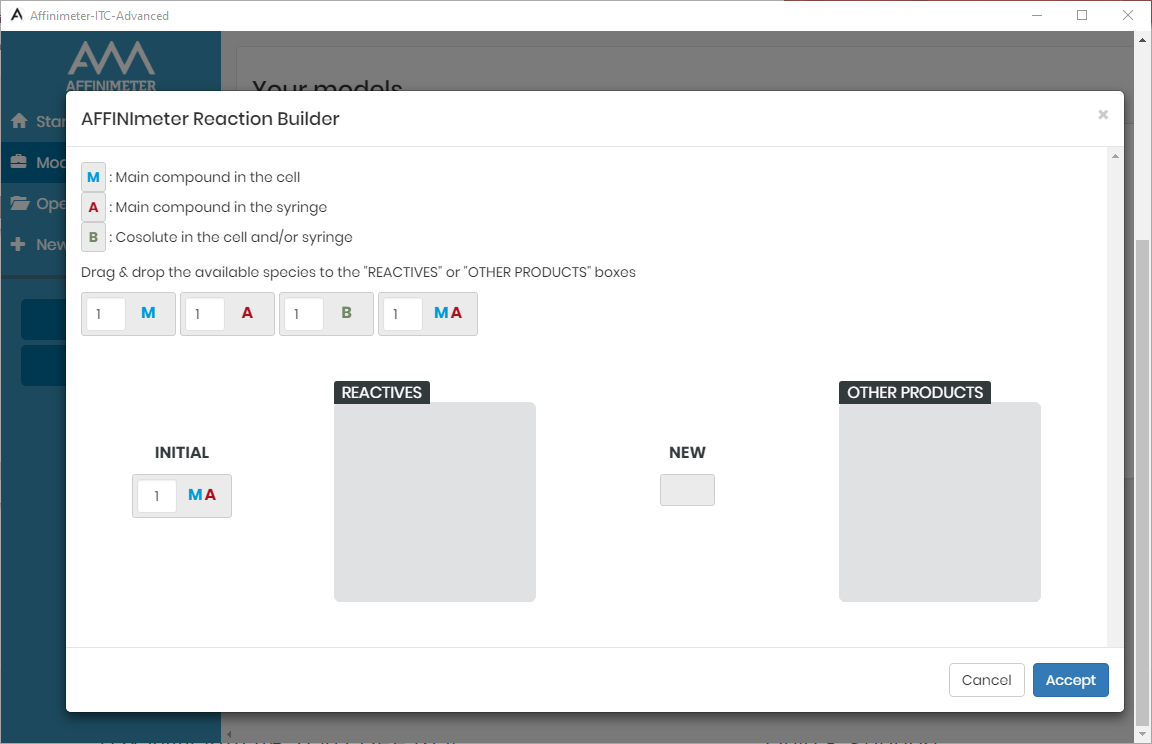The height and width of the screenshot is (744, 1152).
Task: Click 'Cosolute in the cell and/or syringe' text
Action: (x=234, y=237)
